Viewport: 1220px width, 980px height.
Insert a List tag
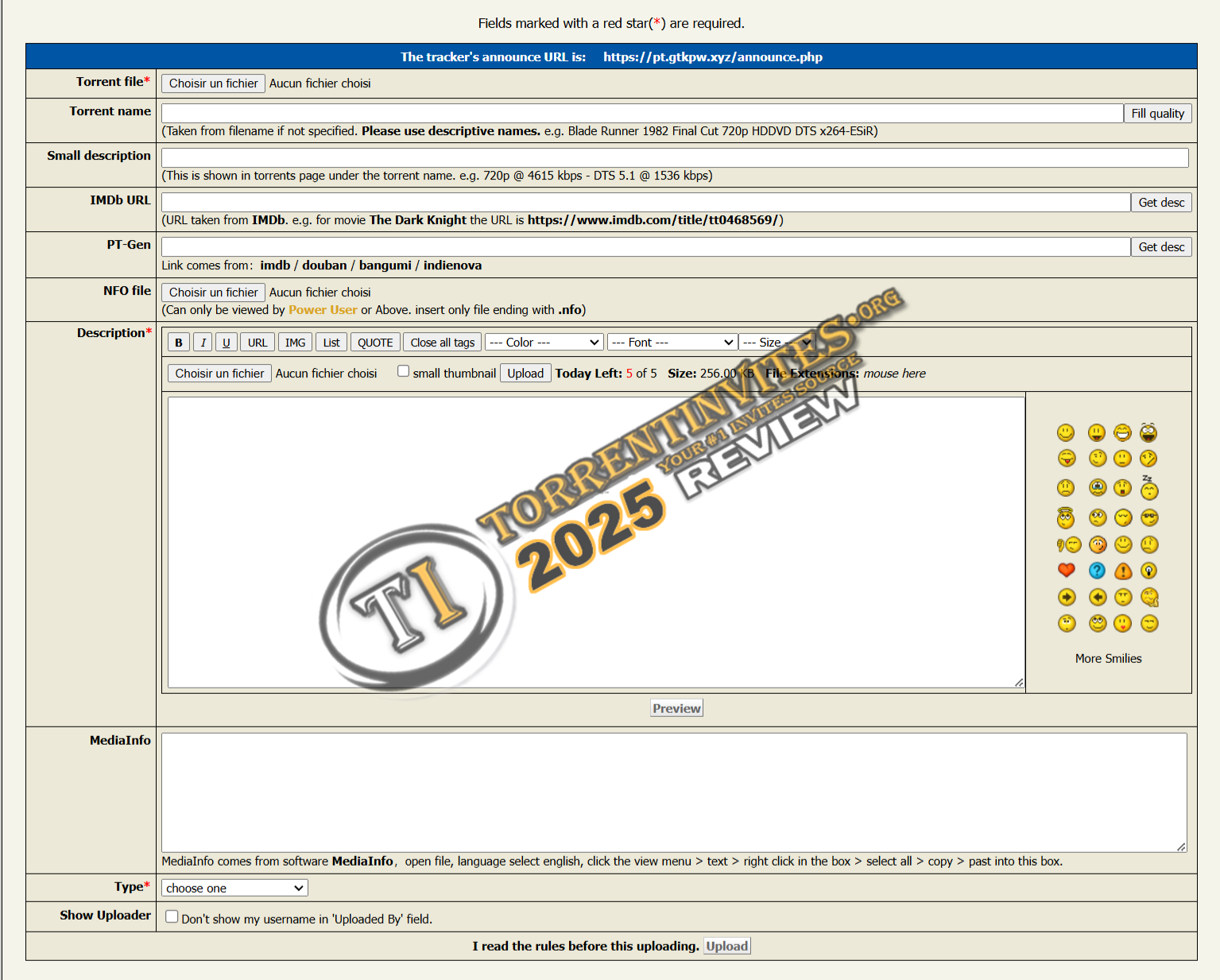(331, 342)
